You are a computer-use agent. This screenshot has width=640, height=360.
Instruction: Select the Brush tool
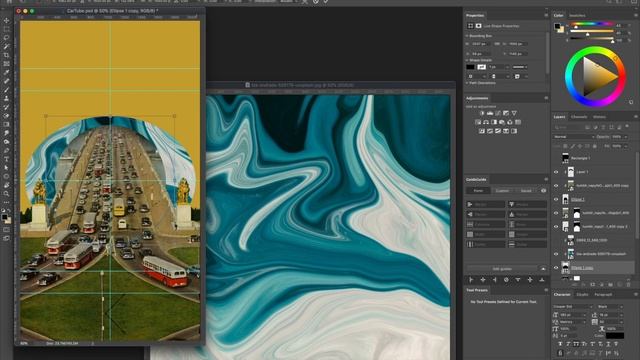[6, 89]
